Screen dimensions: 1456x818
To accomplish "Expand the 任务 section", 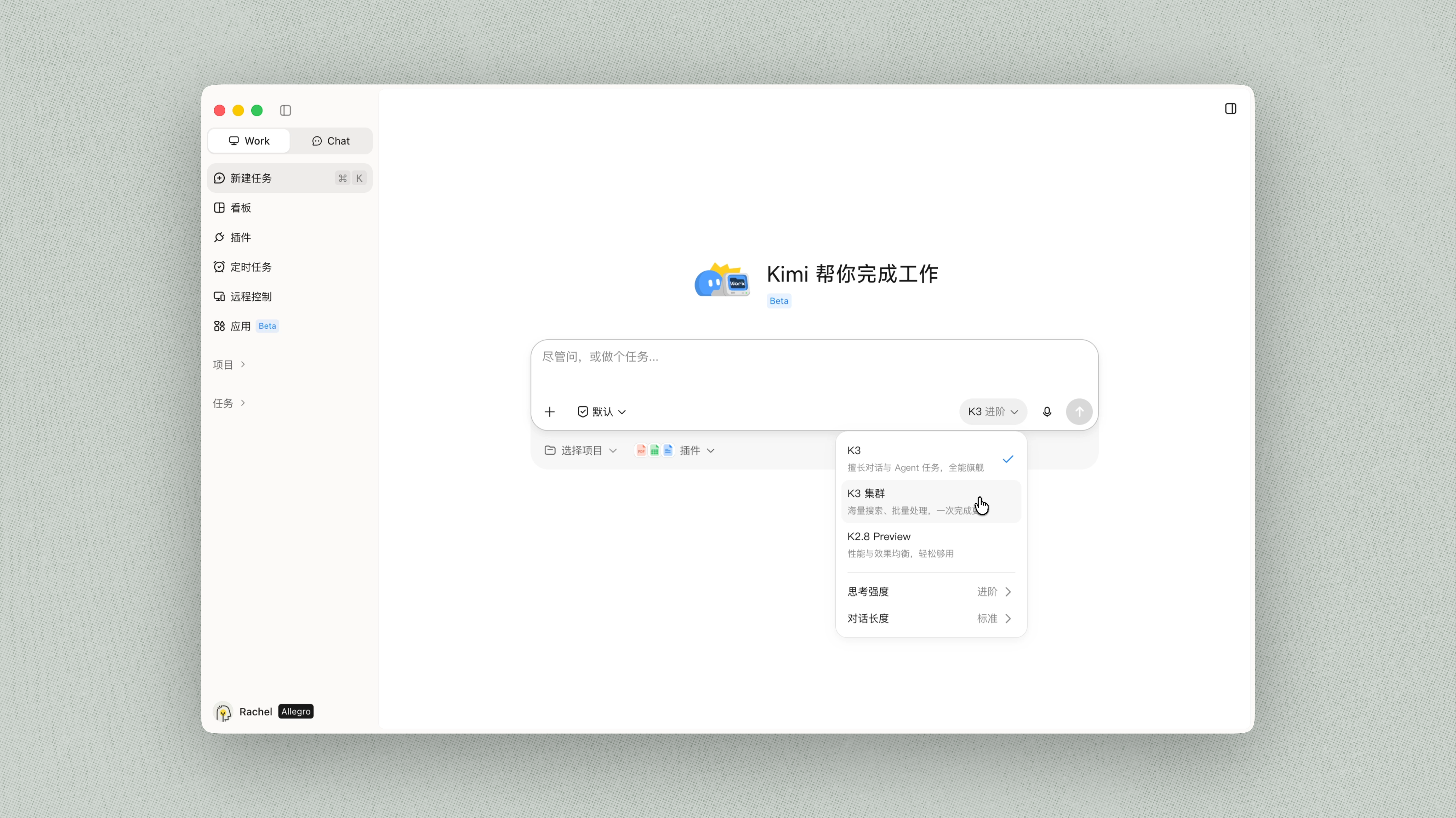I will coord(229,403).
